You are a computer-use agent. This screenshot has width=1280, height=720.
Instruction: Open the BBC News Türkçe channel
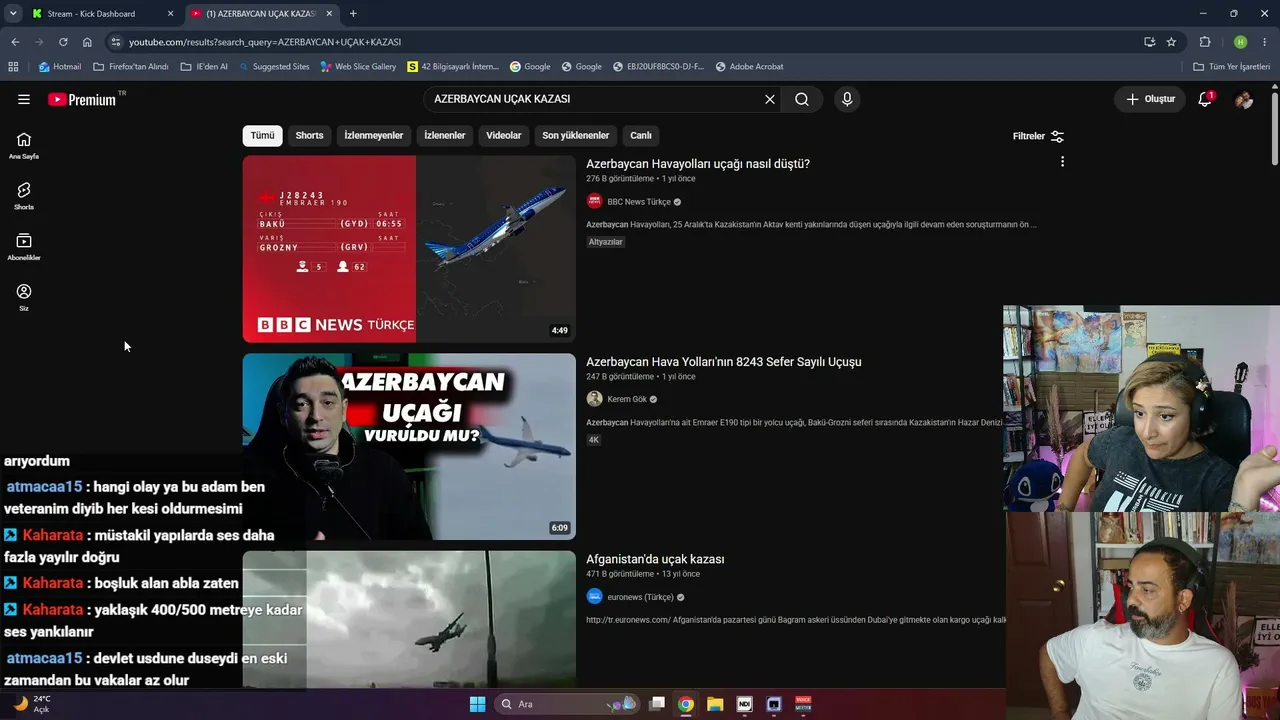639,202
